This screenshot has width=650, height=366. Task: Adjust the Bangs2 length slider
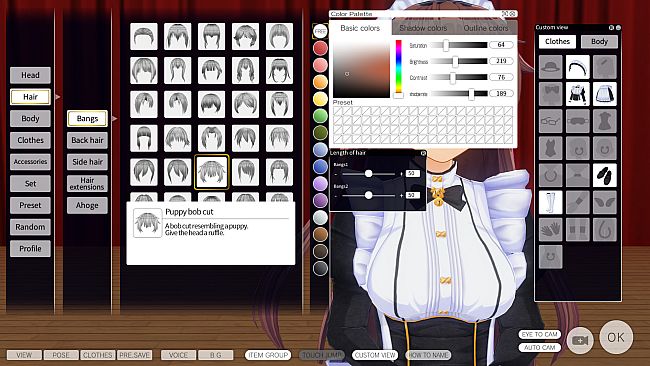point(369,195)
